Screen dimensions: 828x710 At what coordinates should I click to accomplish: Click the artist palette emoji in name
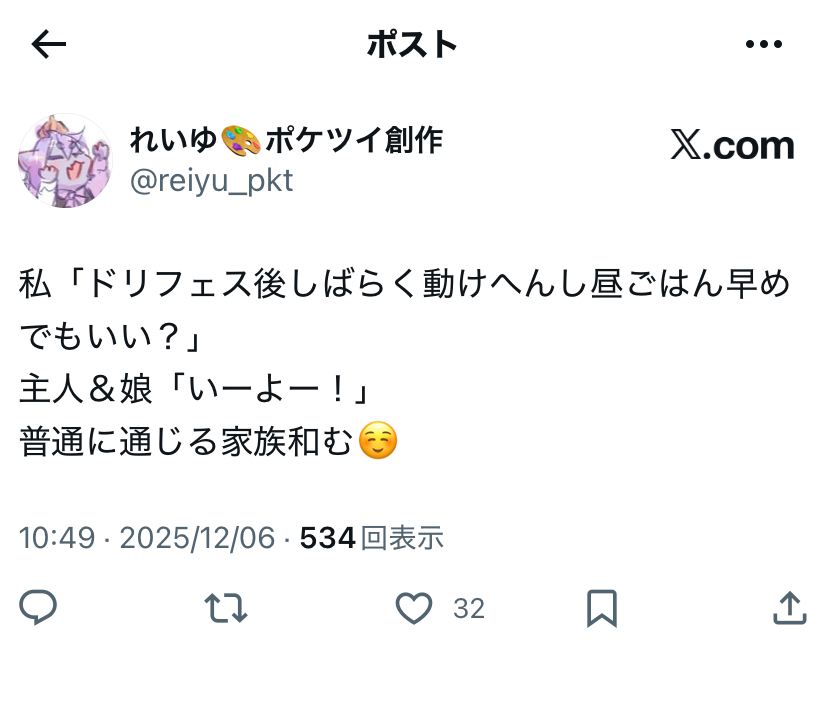[241, 141]
